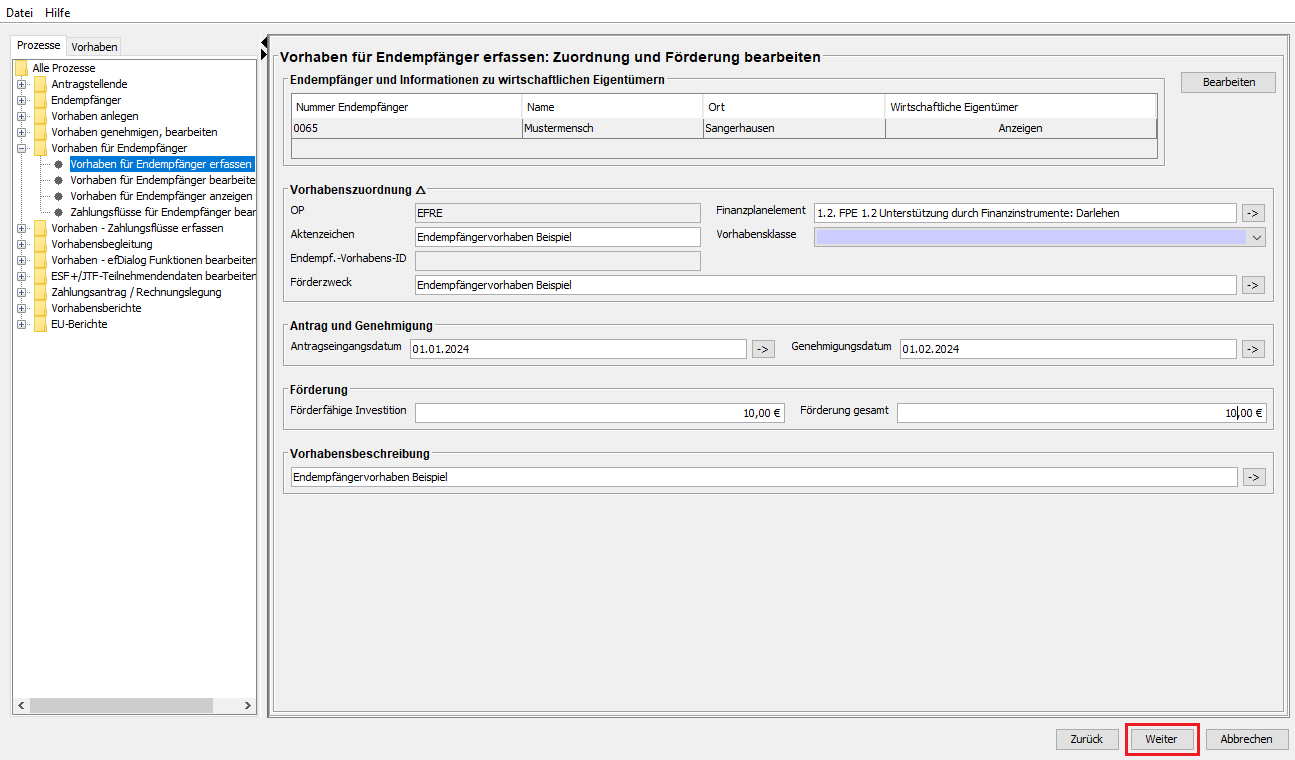The width and height of the screenshot is (1295, 760).
Task: Click the Förderfähige Investition amount field
Action: [600, 413]
